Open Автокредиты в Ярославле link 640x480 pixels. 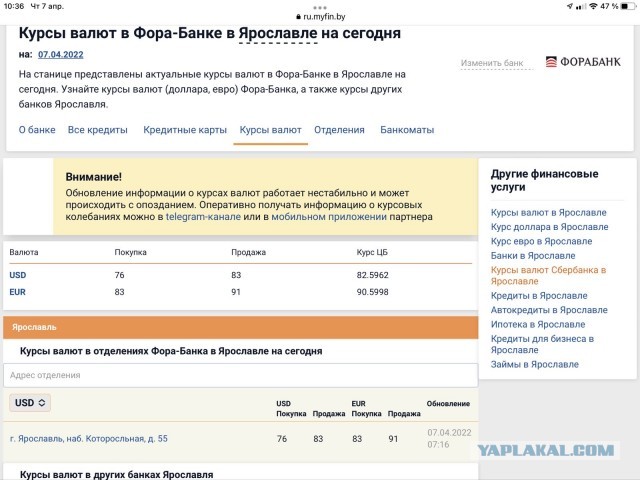tap(549, 310)
